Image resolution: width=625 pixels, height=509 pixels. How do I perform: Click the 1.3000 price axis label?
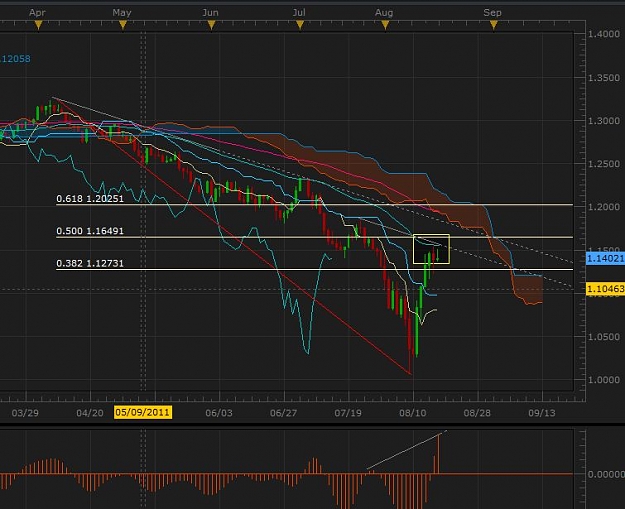(x=604, y=121)
